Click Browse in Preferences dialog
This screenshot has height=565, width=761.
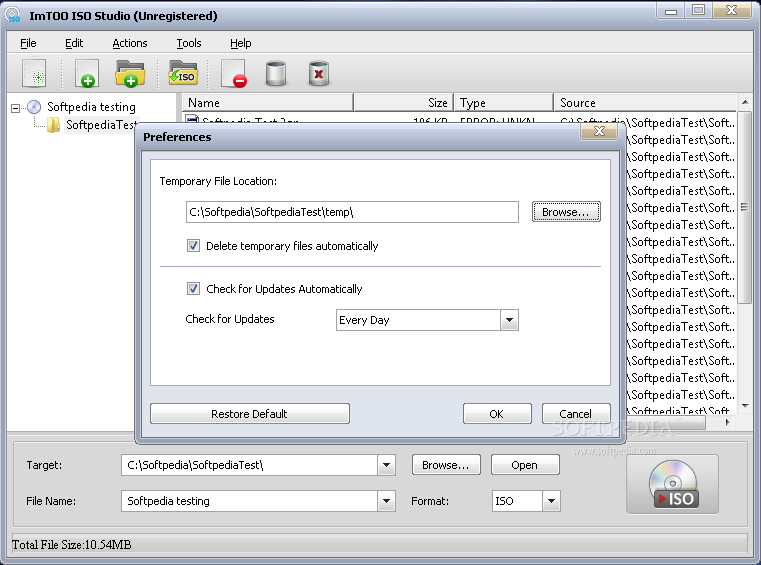566,212
